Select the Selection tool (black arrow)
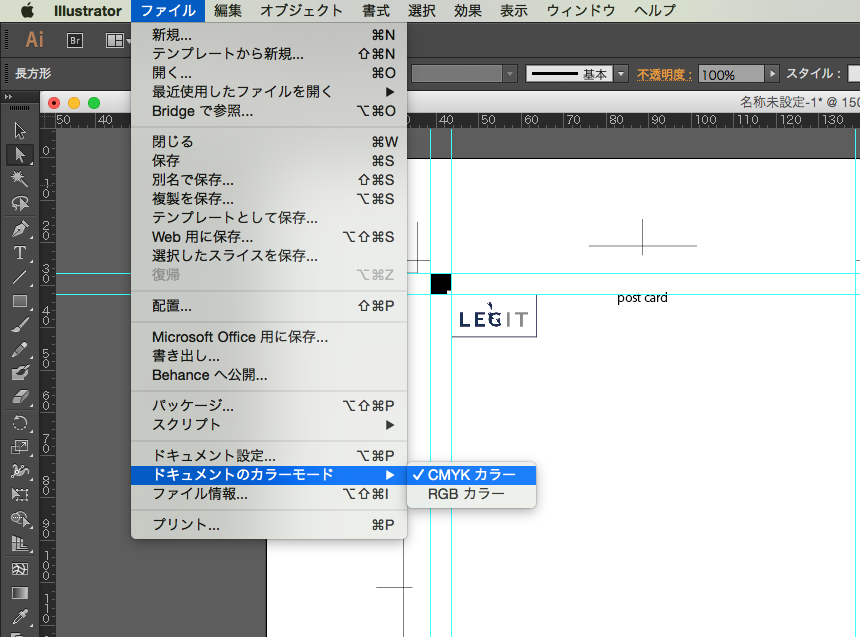The width and height of the screenshot is (860, 637). tap(20, 131)
